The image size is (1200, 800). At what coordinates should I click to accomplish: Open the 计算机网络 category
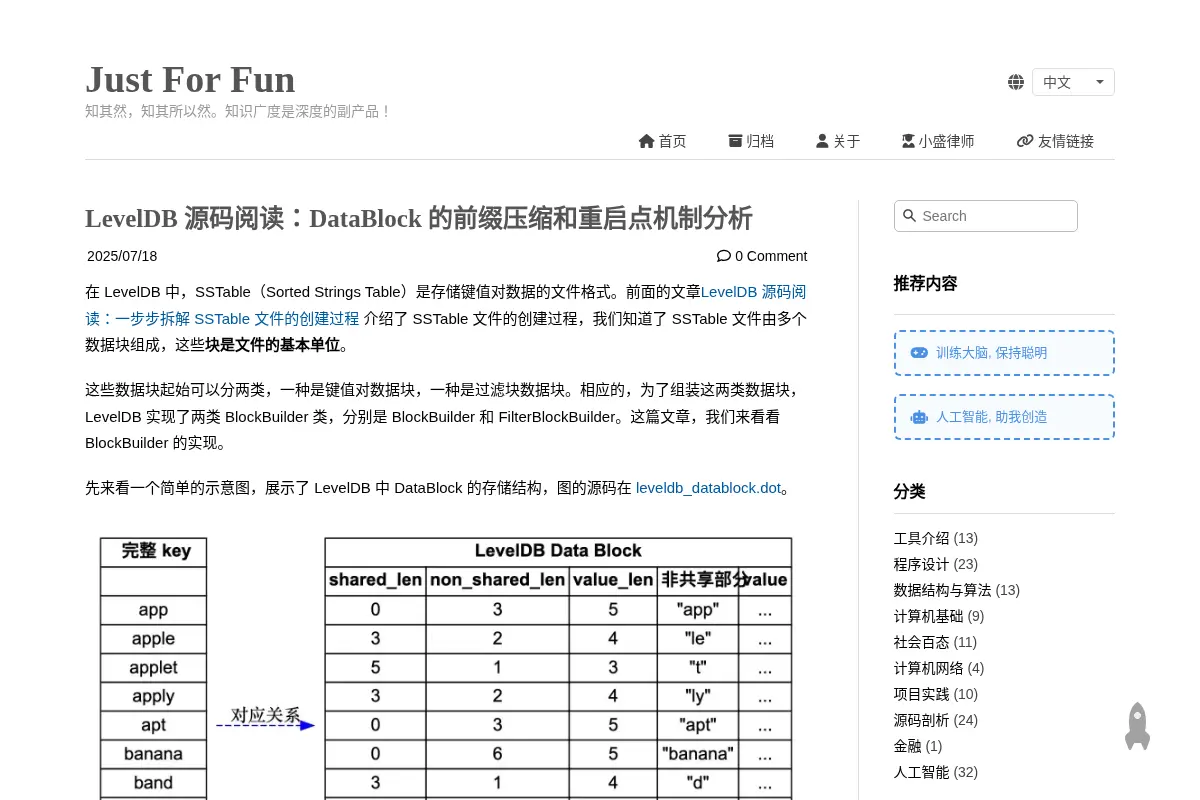point(928,668)
